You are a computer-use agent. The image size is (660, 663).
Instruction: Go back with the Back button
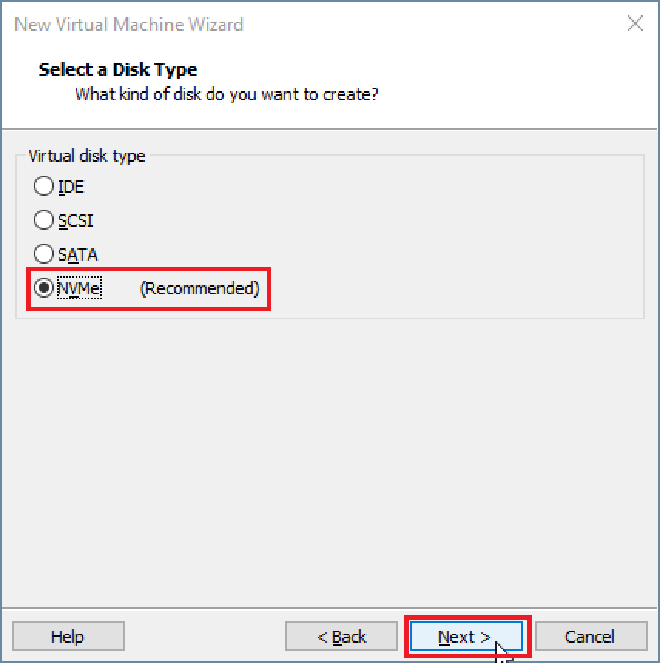341,636
